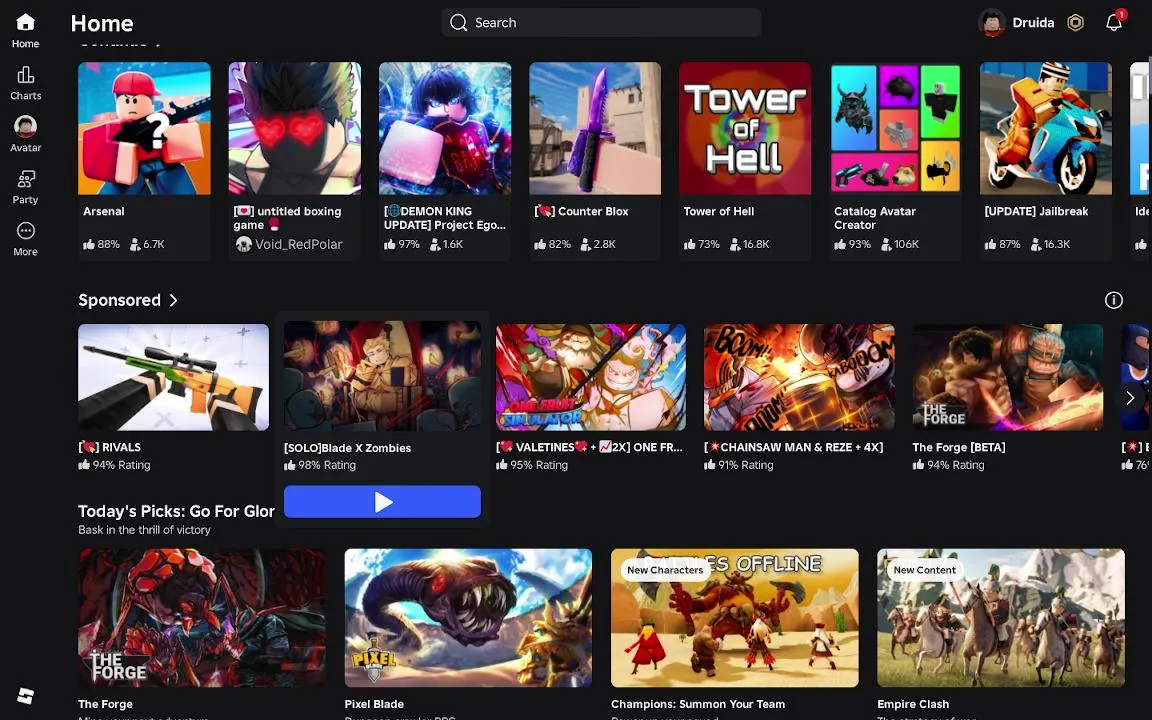Click the Roblox logo icon at sidebar bottom
The width and height of the screenshot is (1152, 720).
(26, 696)
